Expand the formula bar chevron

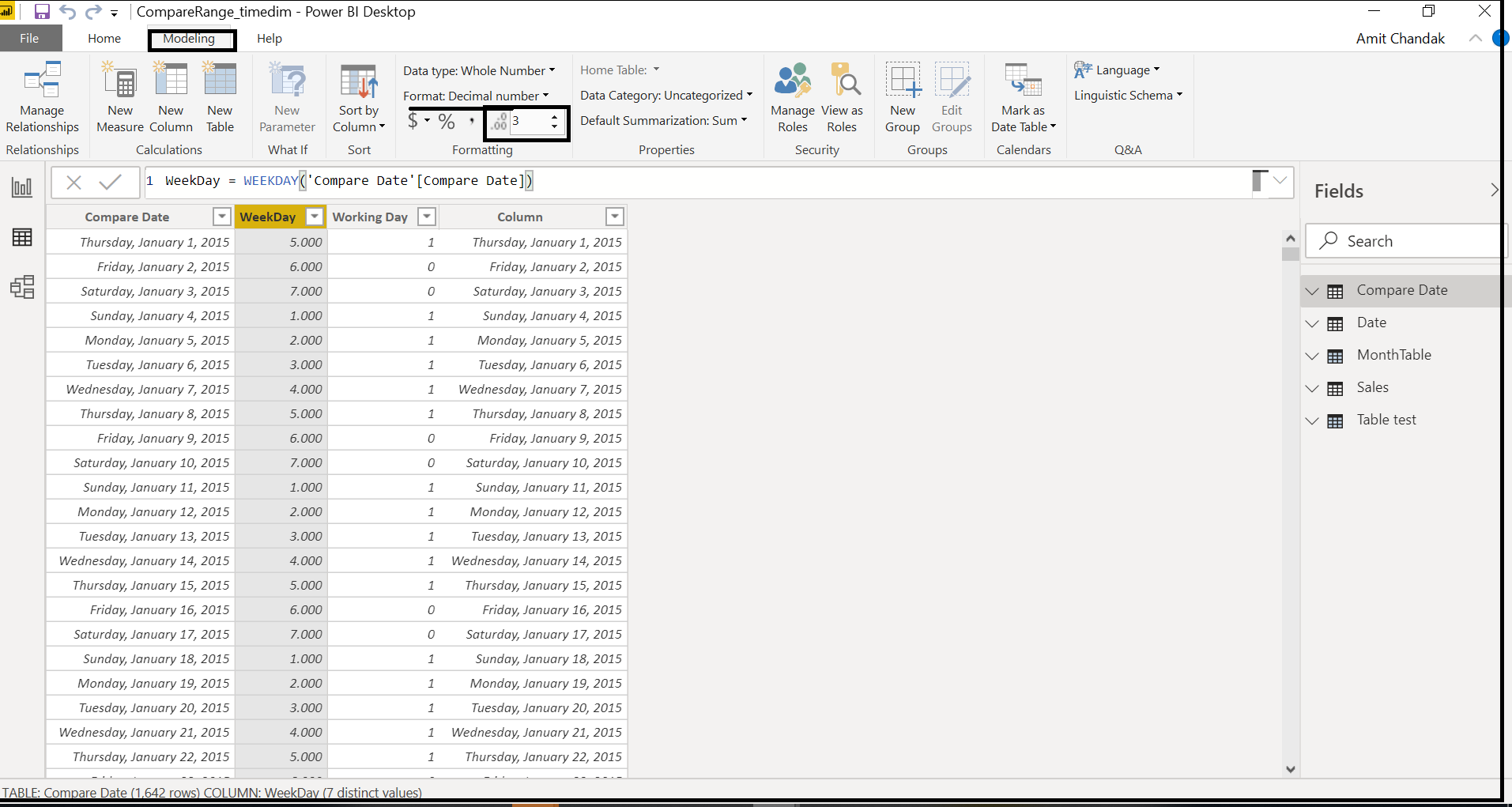click(x=1280, y=181)
